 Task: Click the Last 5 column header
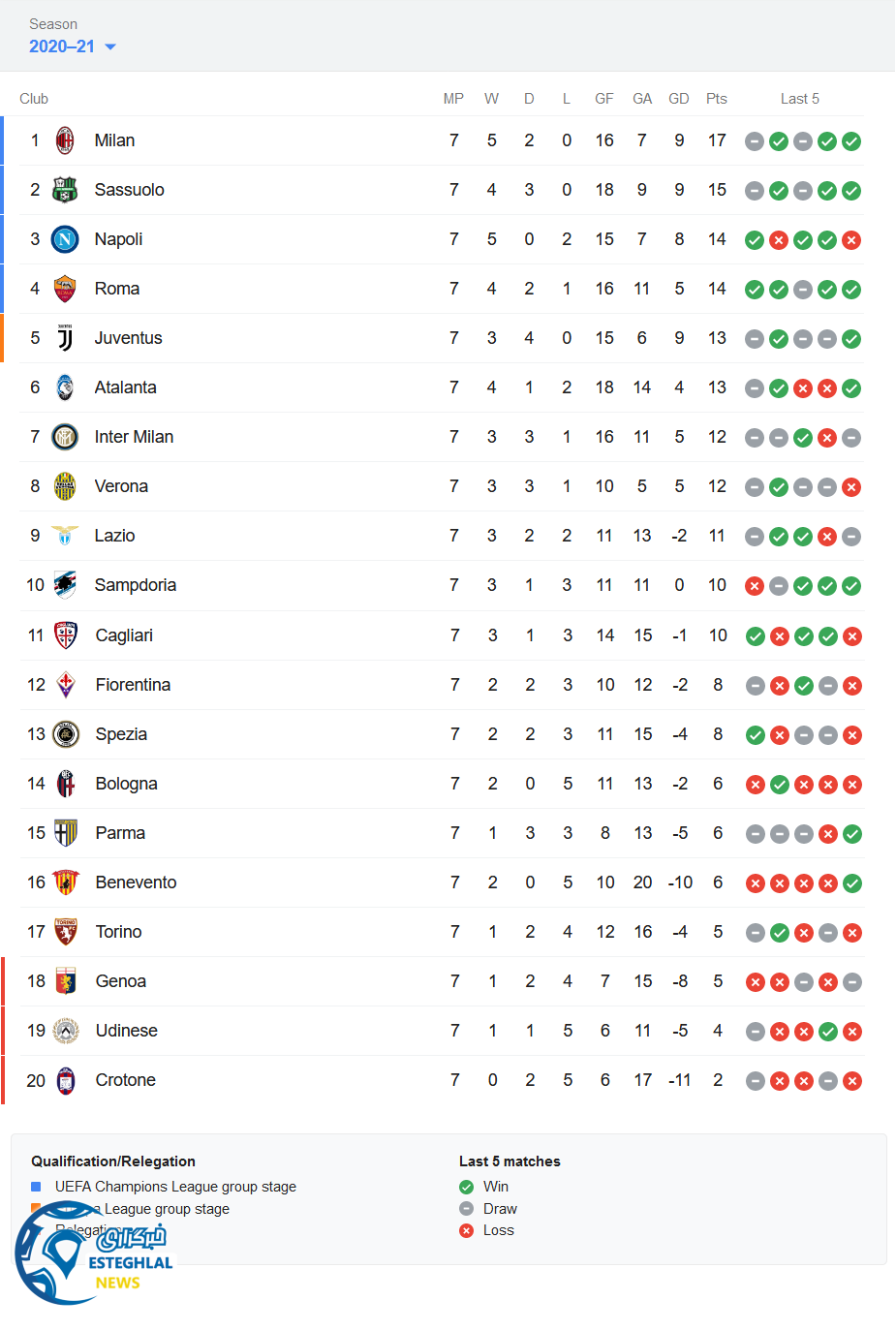[x=800, y=99]
